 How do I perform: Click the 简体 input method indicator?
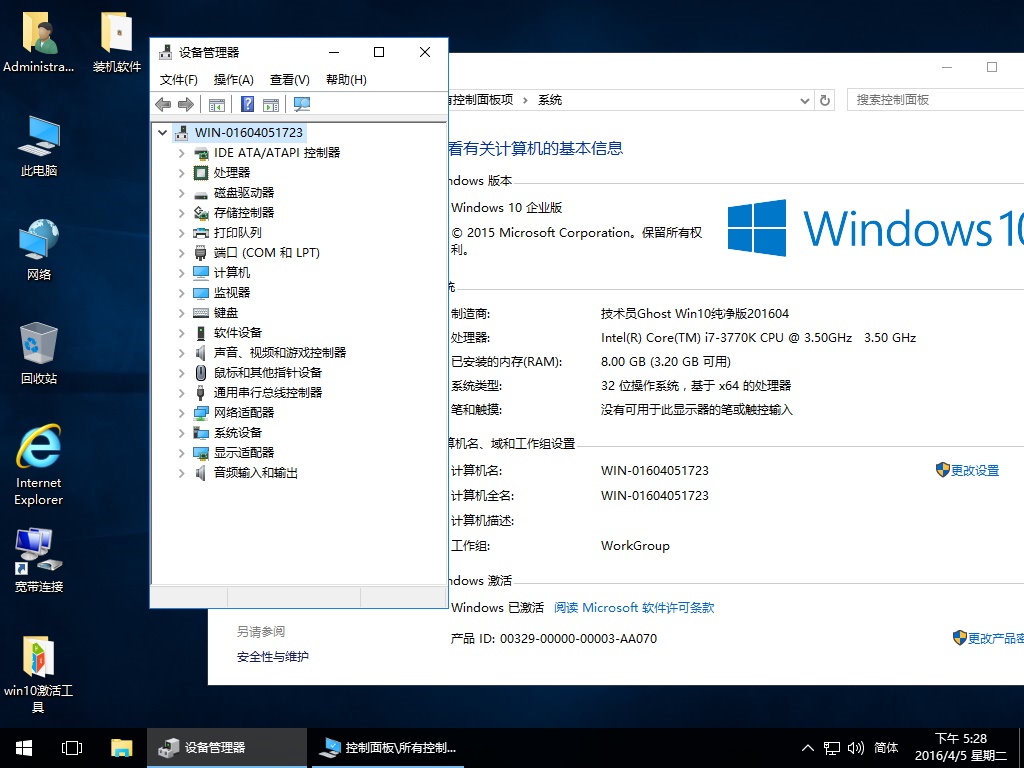click(886, 748)
